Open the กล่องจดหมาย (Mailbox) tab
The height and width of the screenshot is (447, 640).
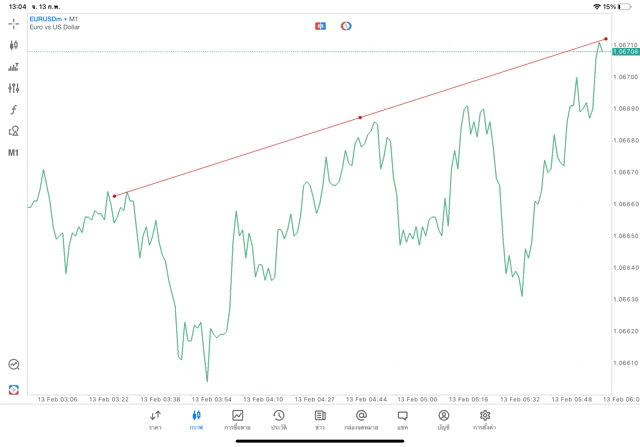point(361,419)
